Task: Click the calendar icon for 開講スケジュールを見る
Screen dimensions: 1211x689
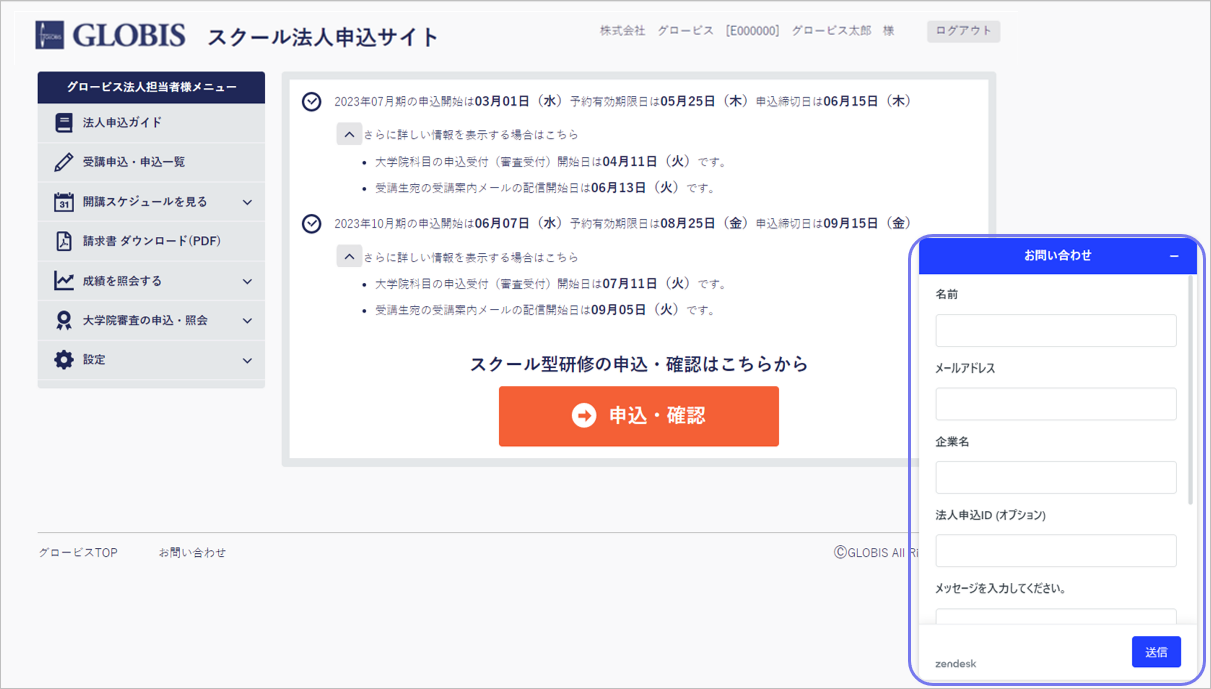Action: [64, 202]
